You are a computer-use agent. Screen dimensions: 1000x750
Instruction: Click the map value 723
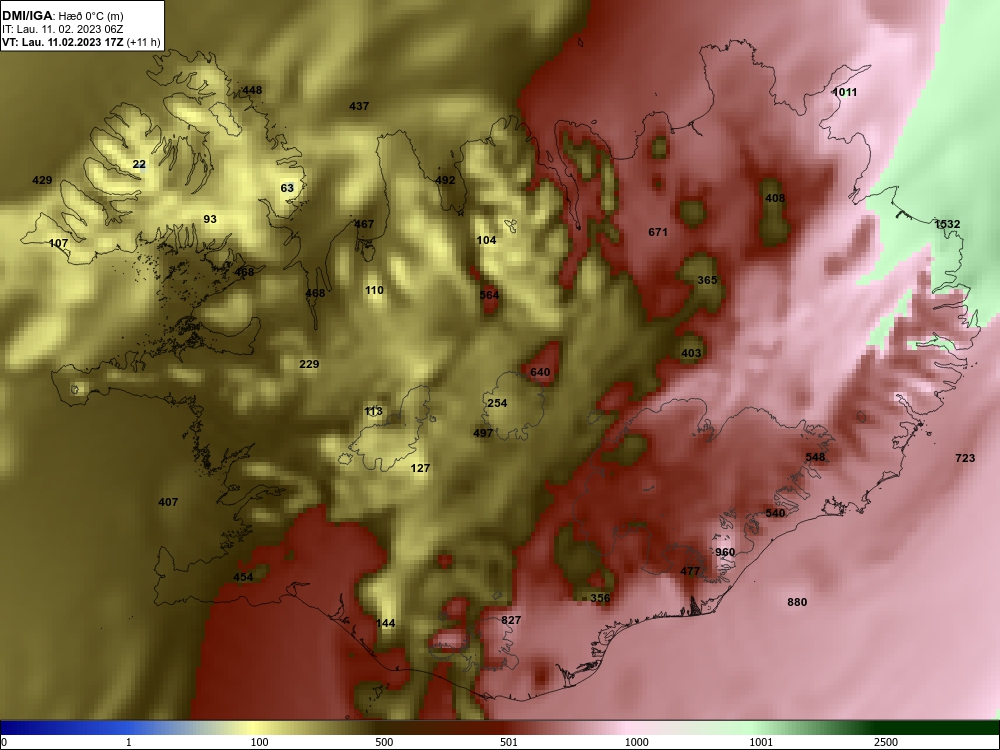965,459
